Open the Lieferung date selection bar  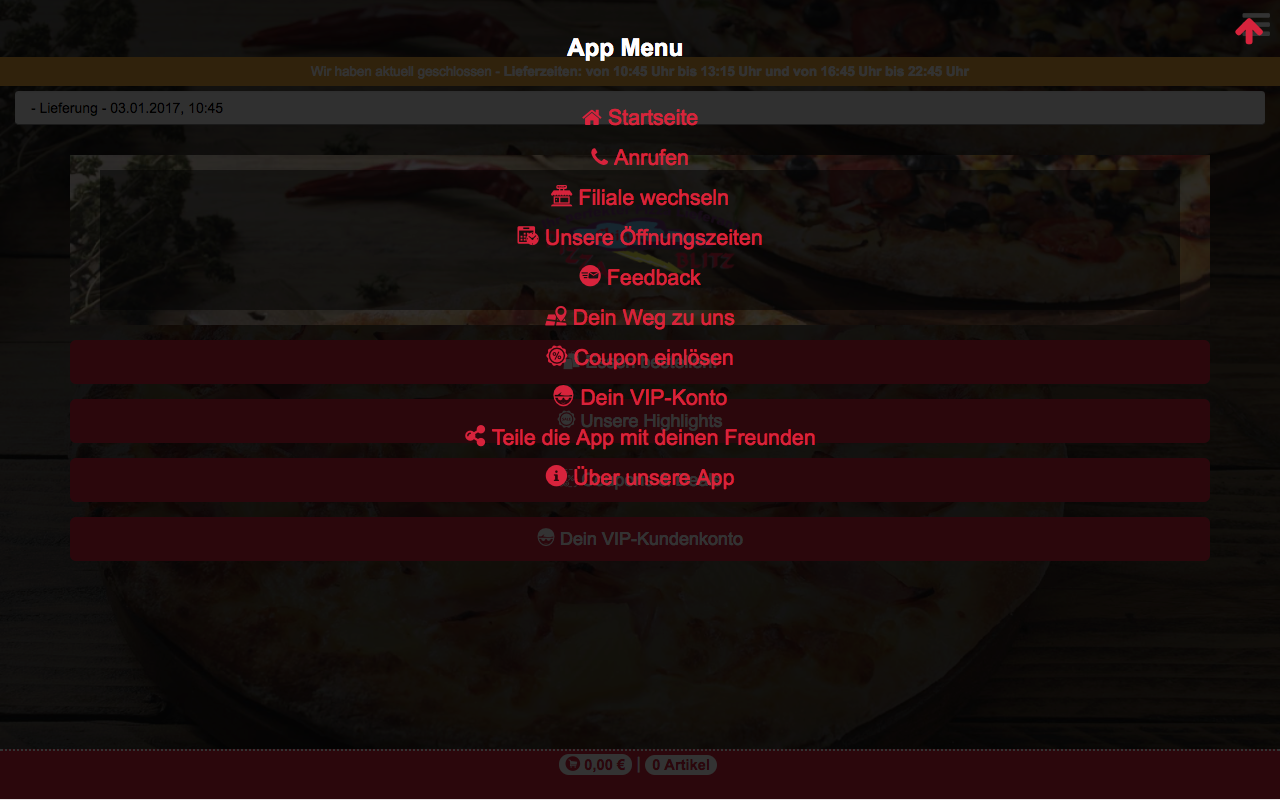[x=640, y=108]
